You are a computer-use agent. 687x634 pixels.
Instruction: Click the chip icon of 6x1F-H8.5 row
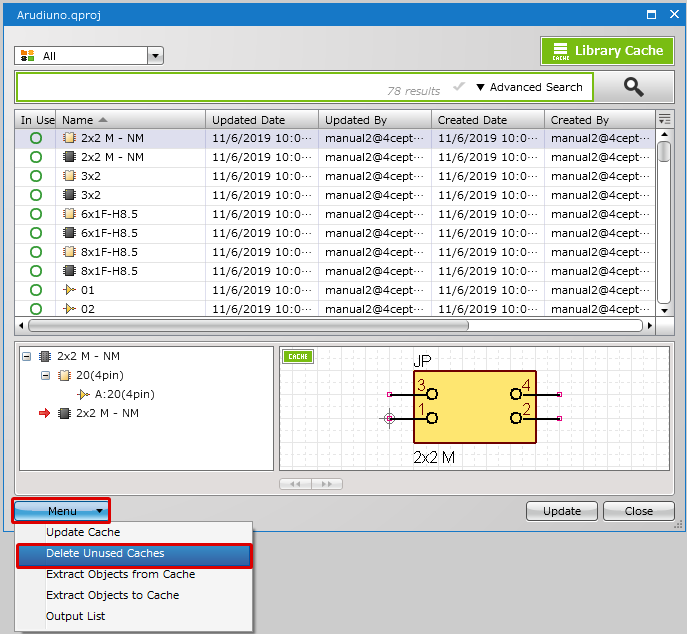69,214
